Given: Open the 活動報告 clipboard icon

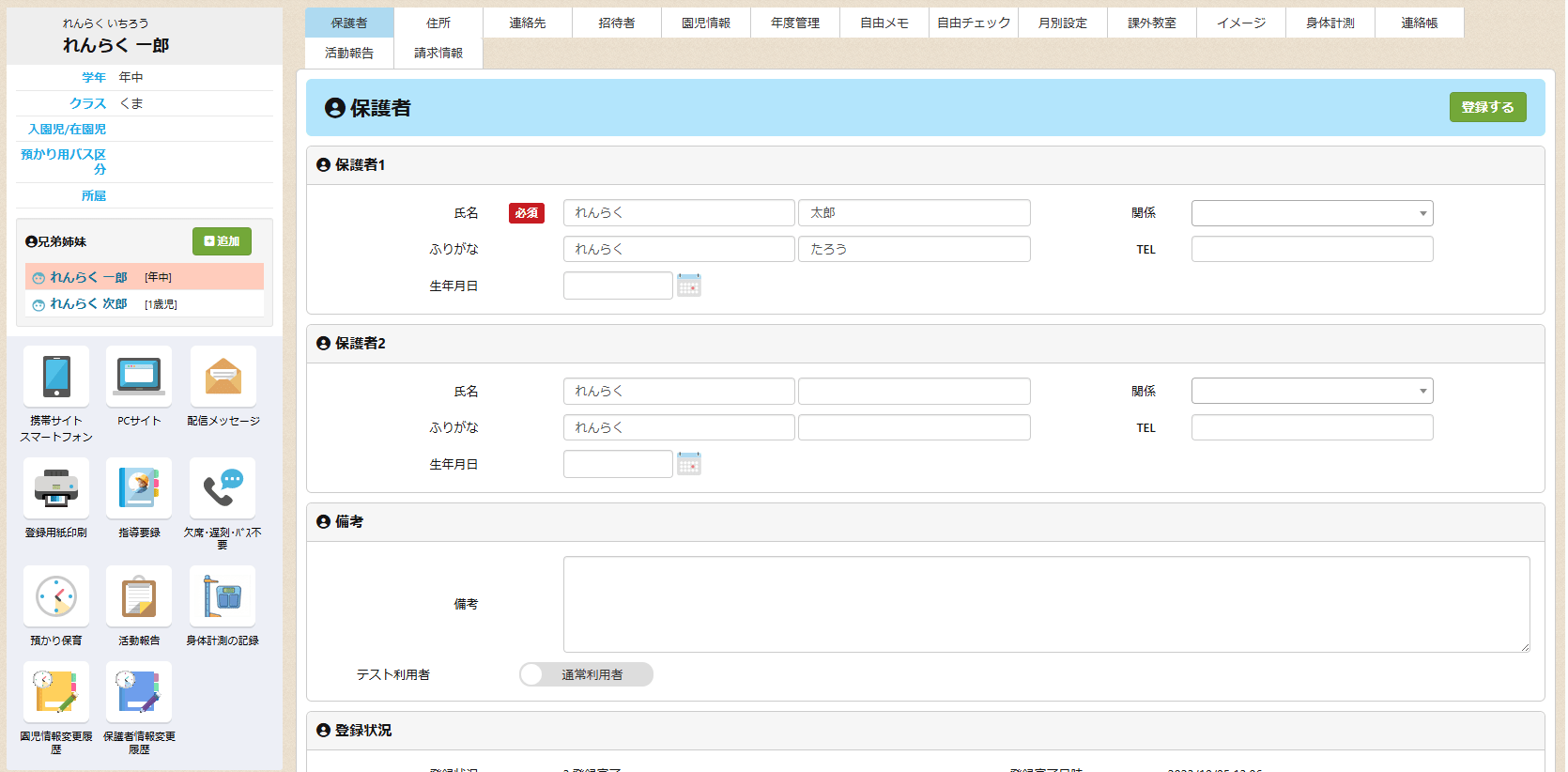Looking at the screenshot, I should [139, 596].
